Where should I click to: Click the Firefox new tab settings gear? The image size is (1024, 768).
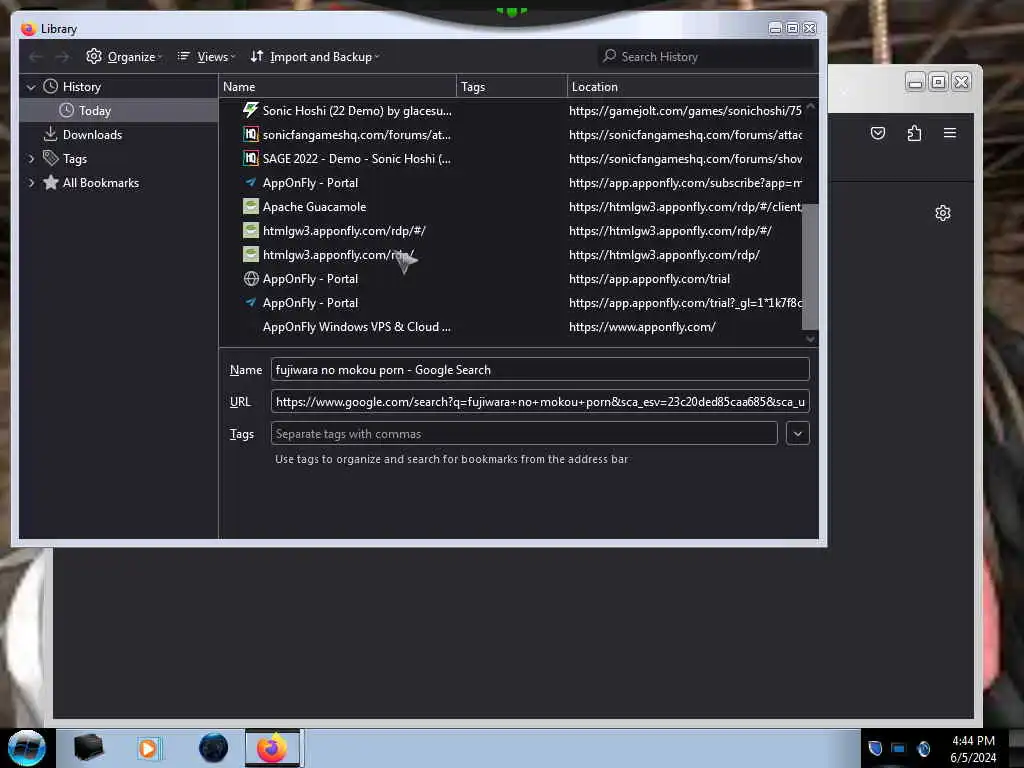pyautogui.click(x=942, y=213)
